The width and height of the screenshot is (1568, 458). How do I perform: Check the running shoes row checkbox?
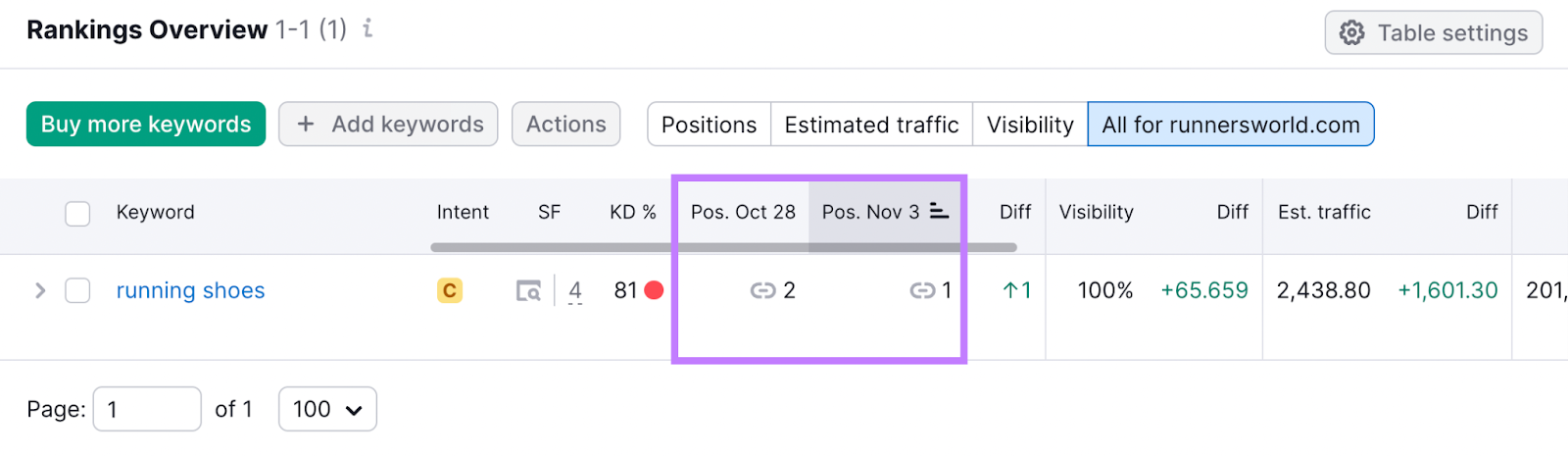[77, 290]
